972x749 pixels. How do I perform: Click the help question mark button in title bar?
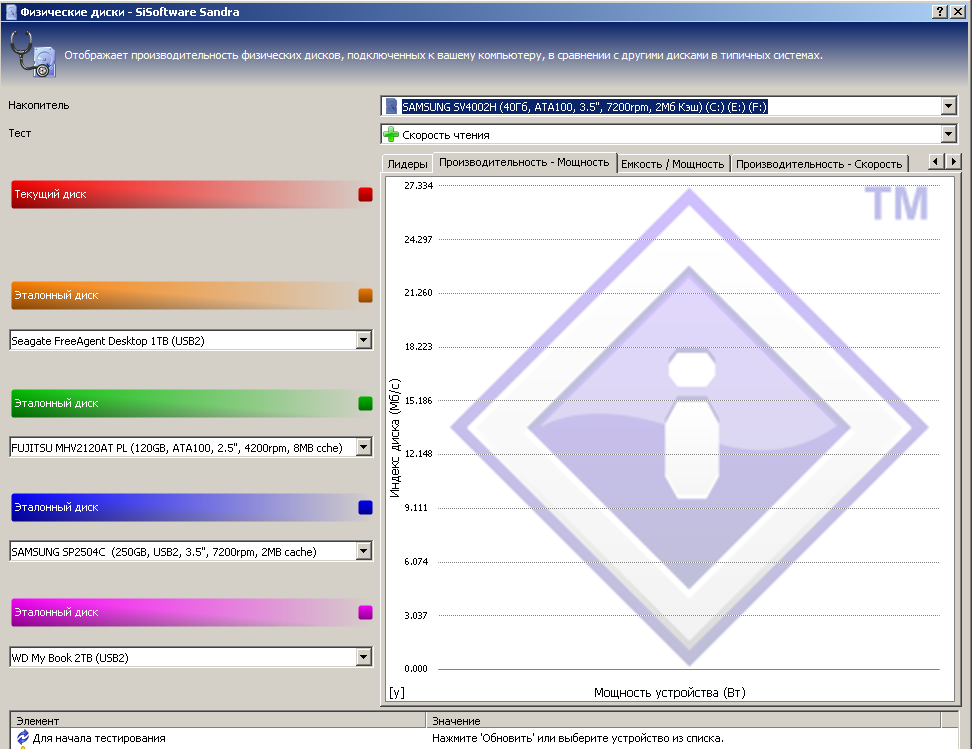[940, 11]
